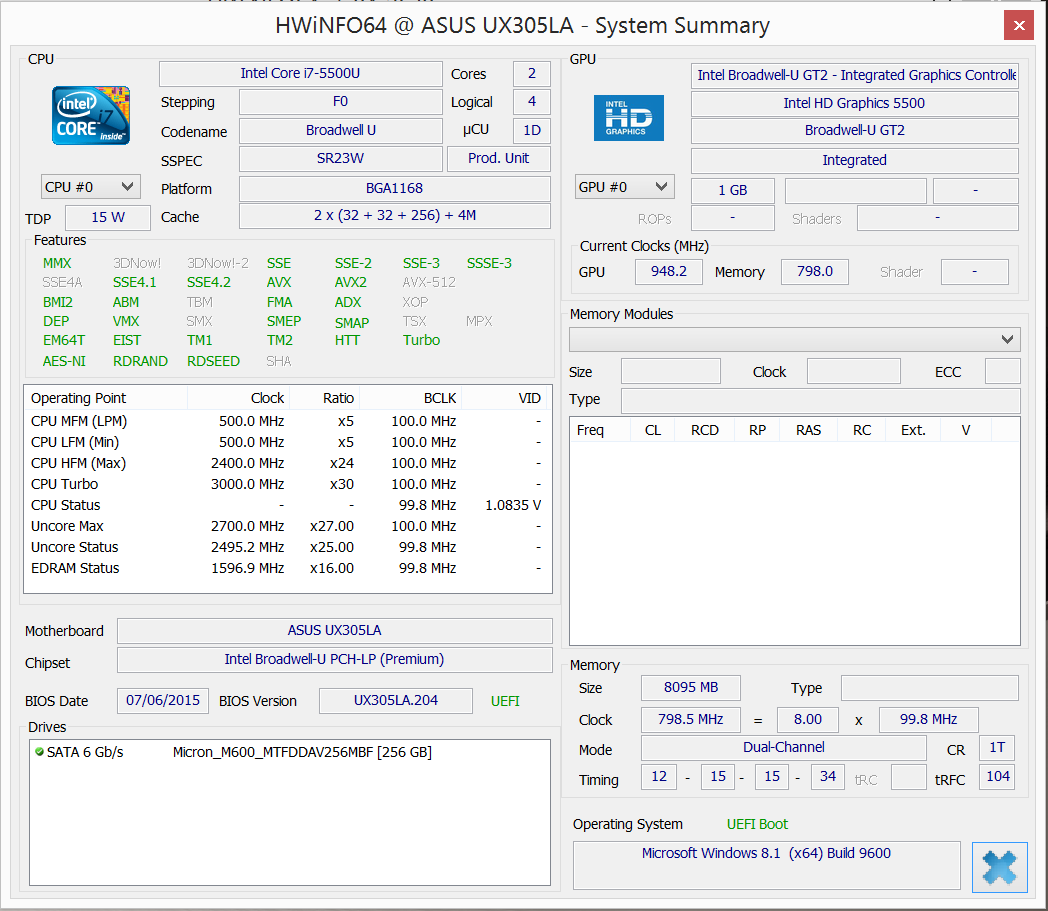The width and height of the screenshot is (1048, 911).
Task: Click the Prod. Unit field
Action: point(499,158)
